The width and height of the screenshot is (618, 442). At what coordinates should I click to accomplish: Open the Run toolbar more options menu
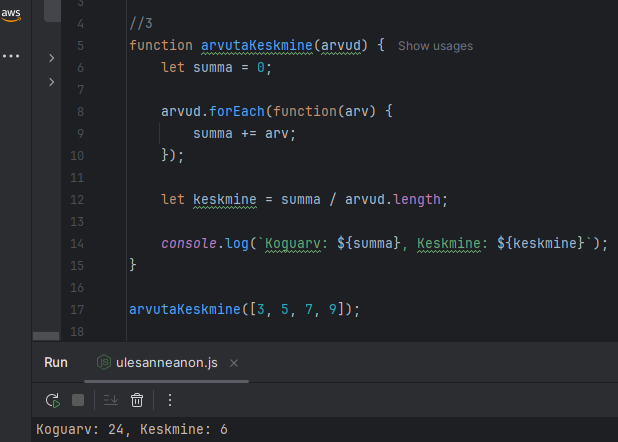[x=169, y=400]
